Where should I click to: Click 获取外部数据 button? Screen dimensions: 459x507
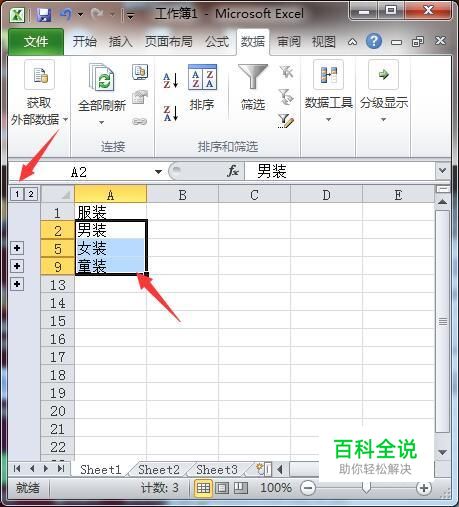[39, 93]
